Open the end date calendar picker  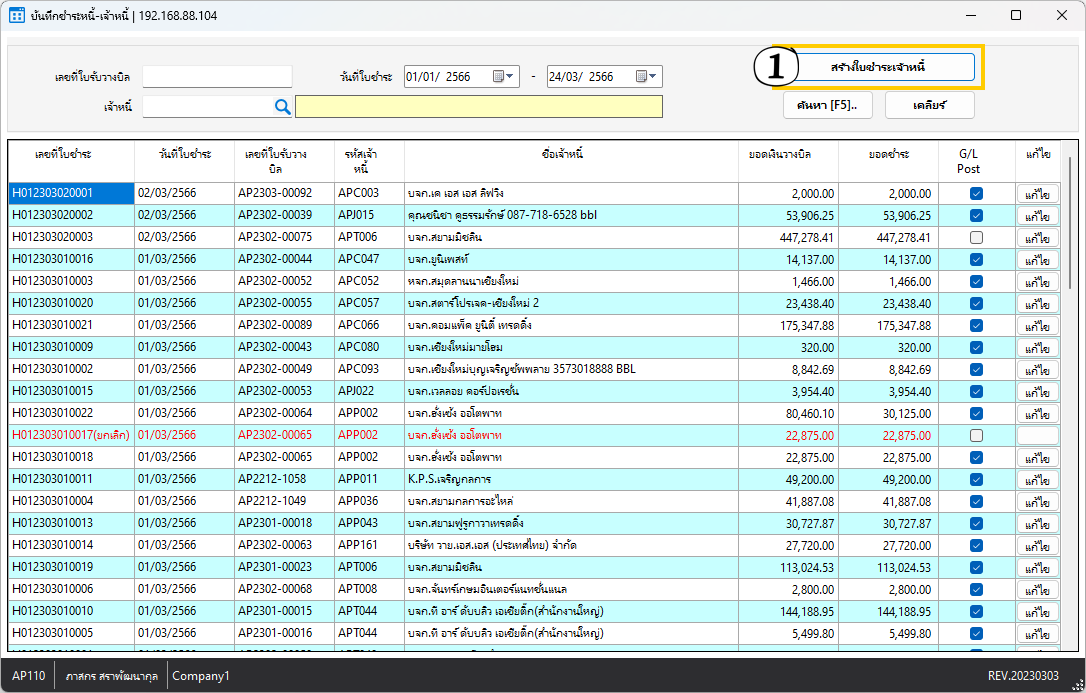click(x=647, y=77)
